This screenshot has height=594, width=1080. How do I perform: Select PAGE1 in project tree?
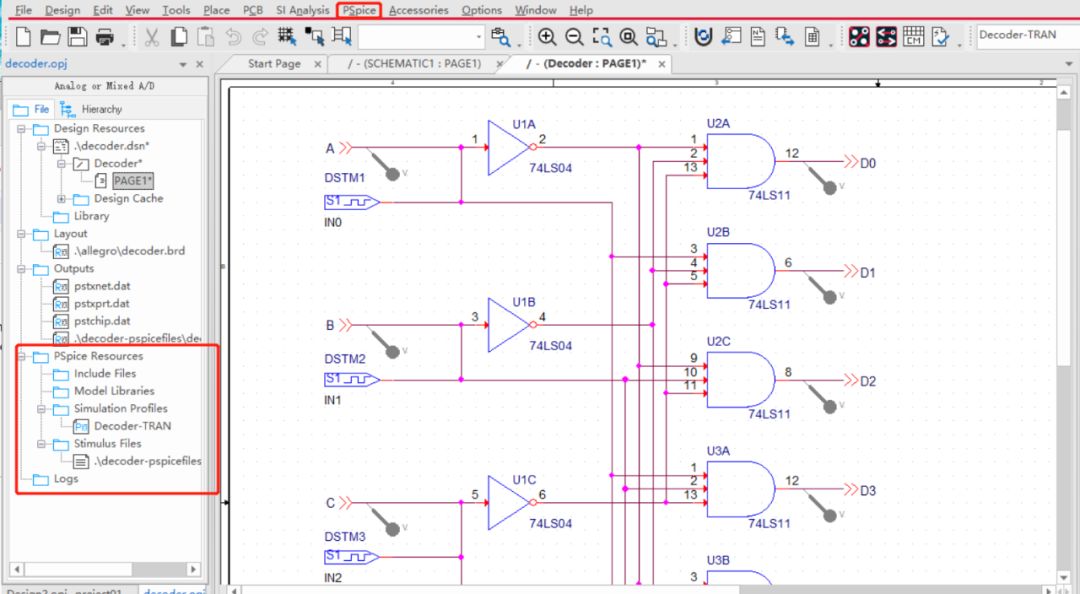pyautogui.click(x=133, y=181)
